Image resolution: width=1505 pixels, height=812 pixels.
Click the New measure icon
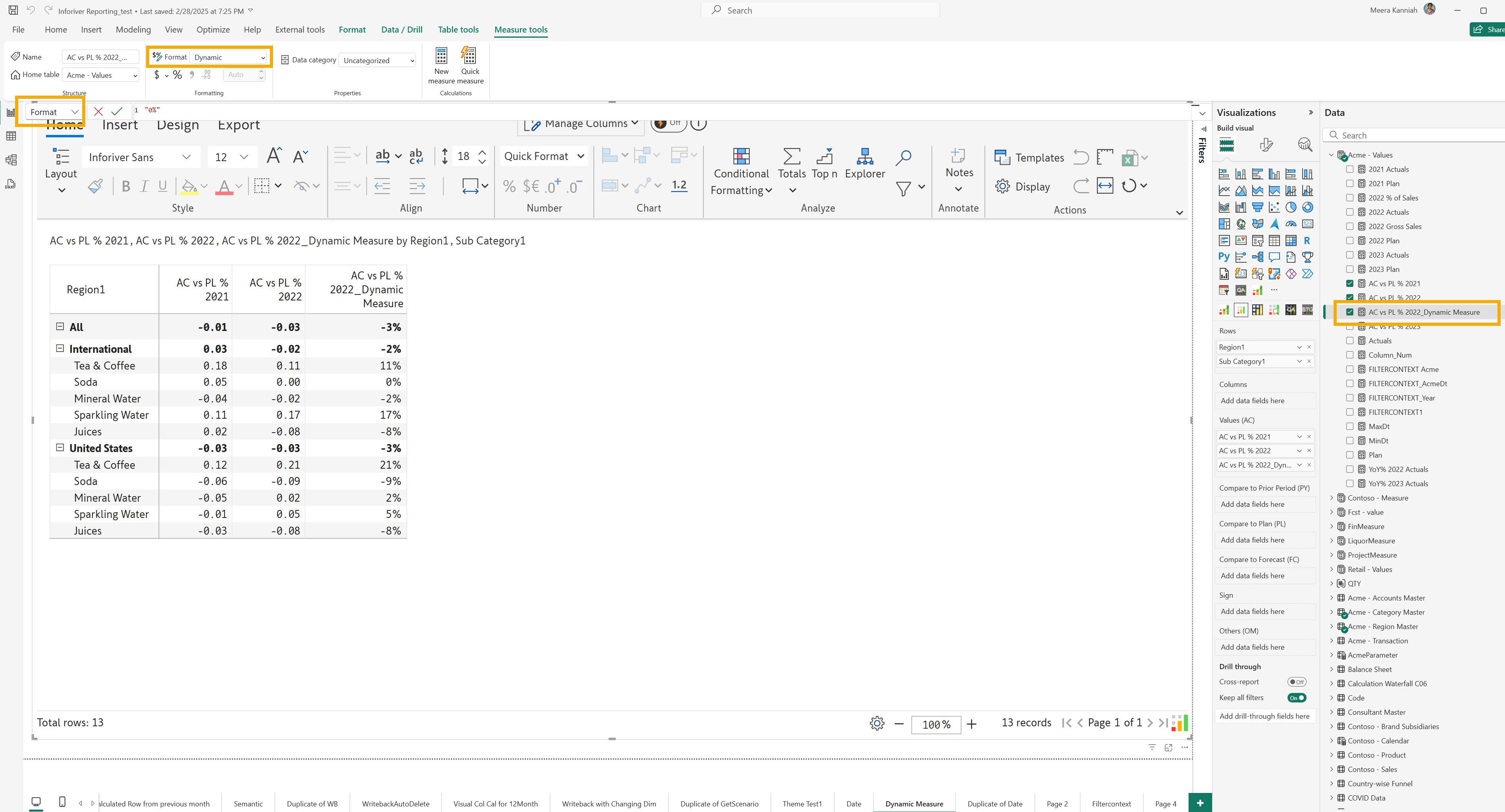tap(441, 56)
